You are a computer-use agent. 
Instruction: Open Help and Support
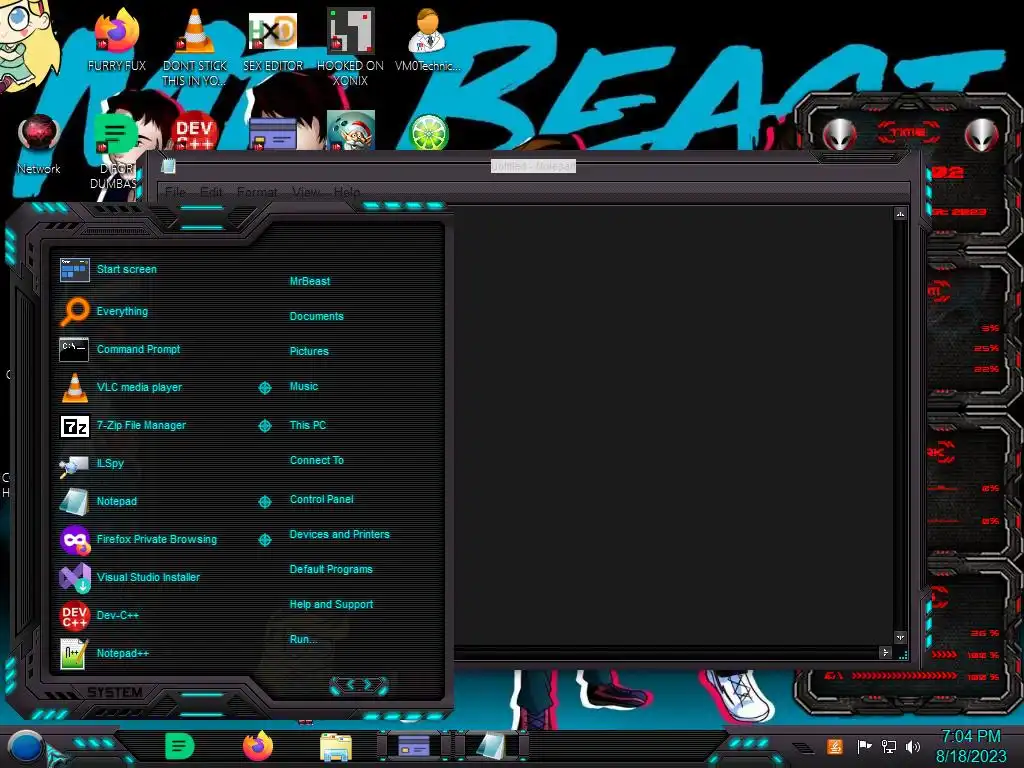click(331, 605)
